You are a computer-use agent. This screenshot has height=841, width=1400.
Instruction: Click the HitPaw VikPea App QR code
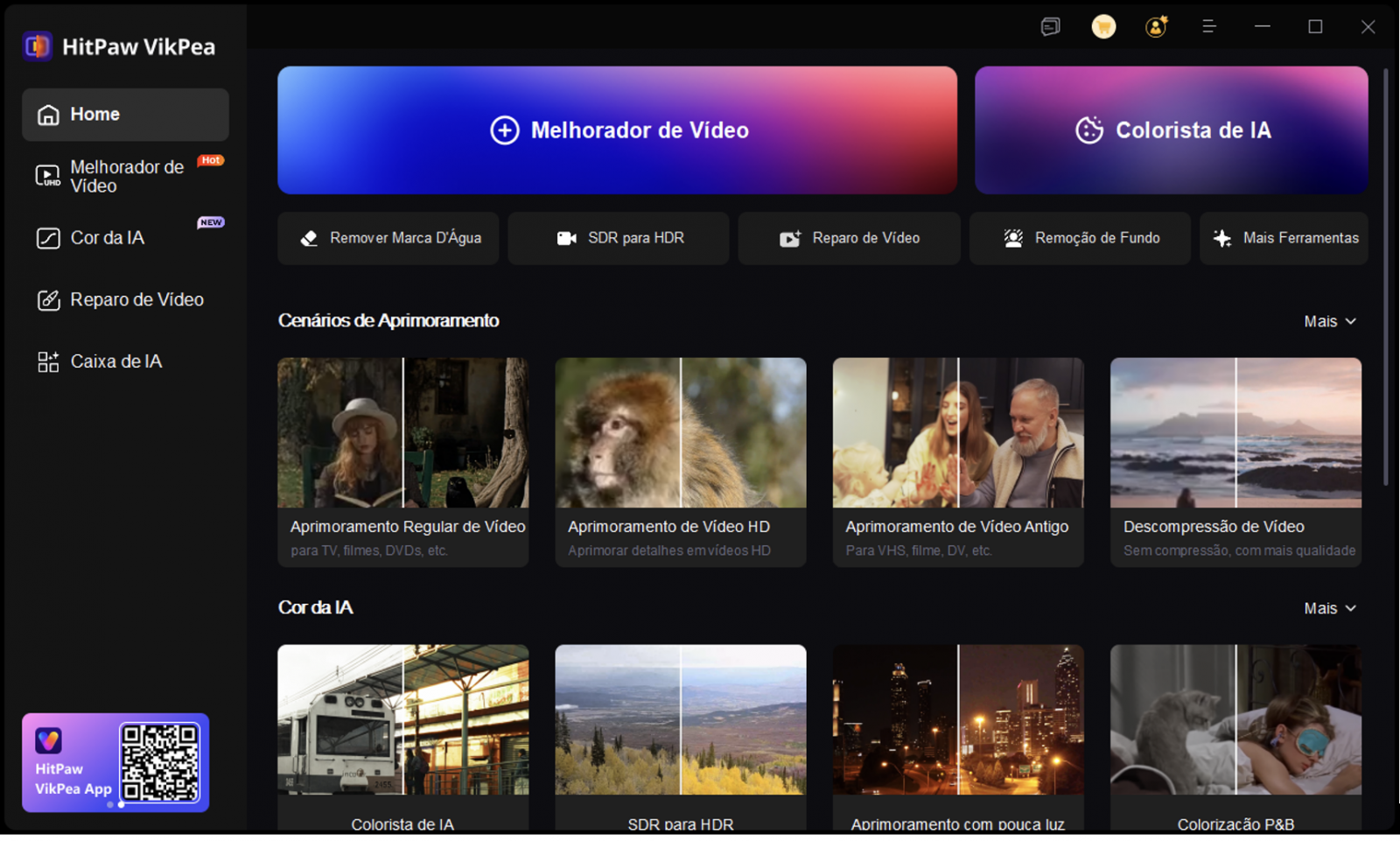159,762
